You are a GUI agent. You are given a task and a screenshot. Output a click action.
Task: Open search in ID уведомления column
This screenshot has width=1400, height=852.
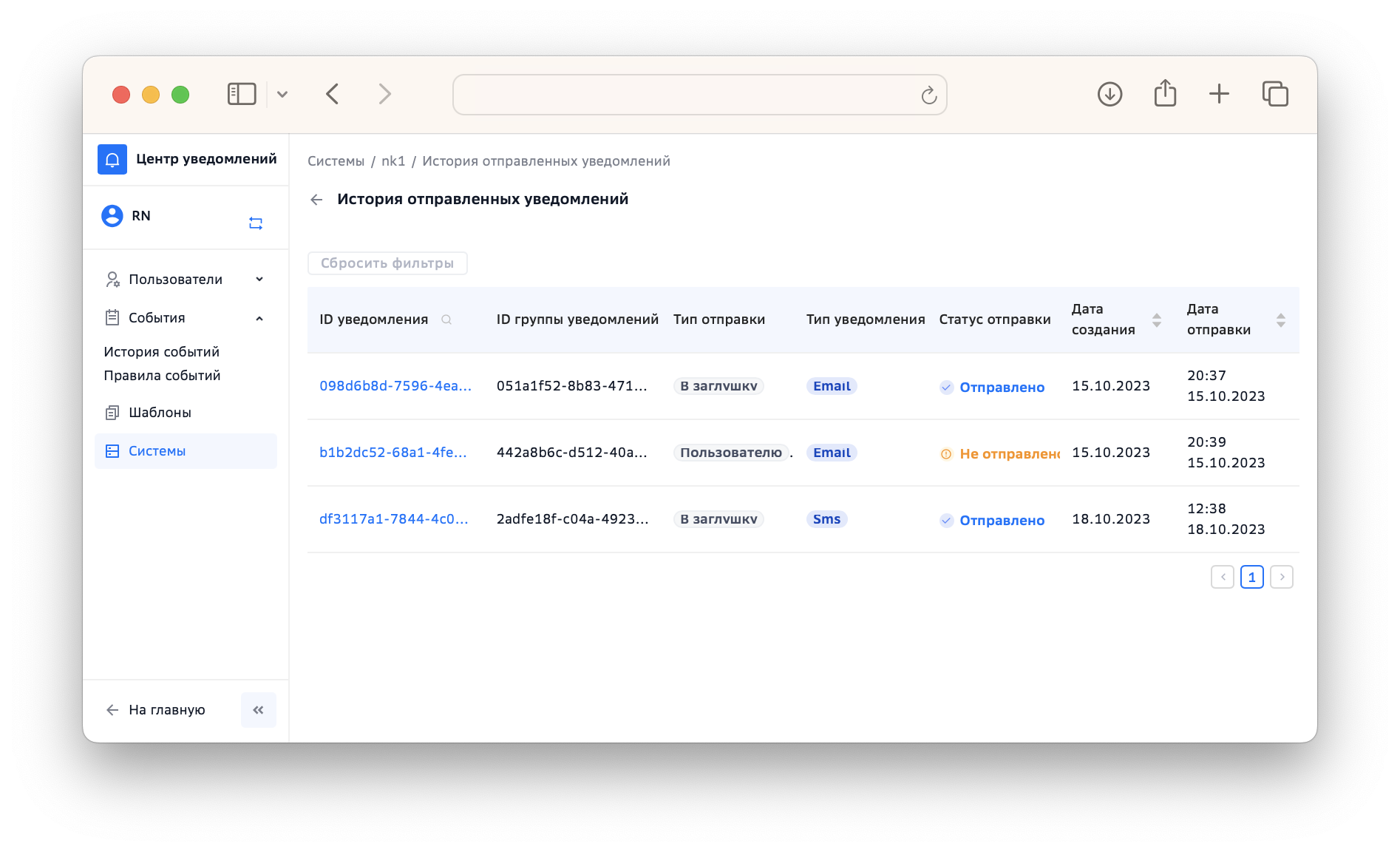[446, 319]
